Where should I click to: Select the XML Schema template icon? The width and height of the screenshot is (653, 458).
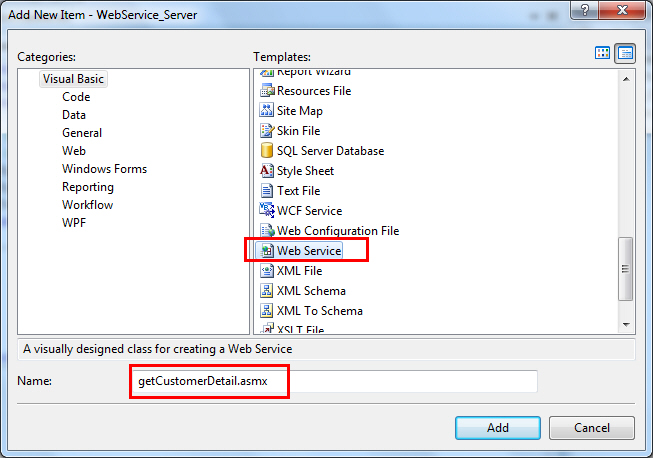267,290
